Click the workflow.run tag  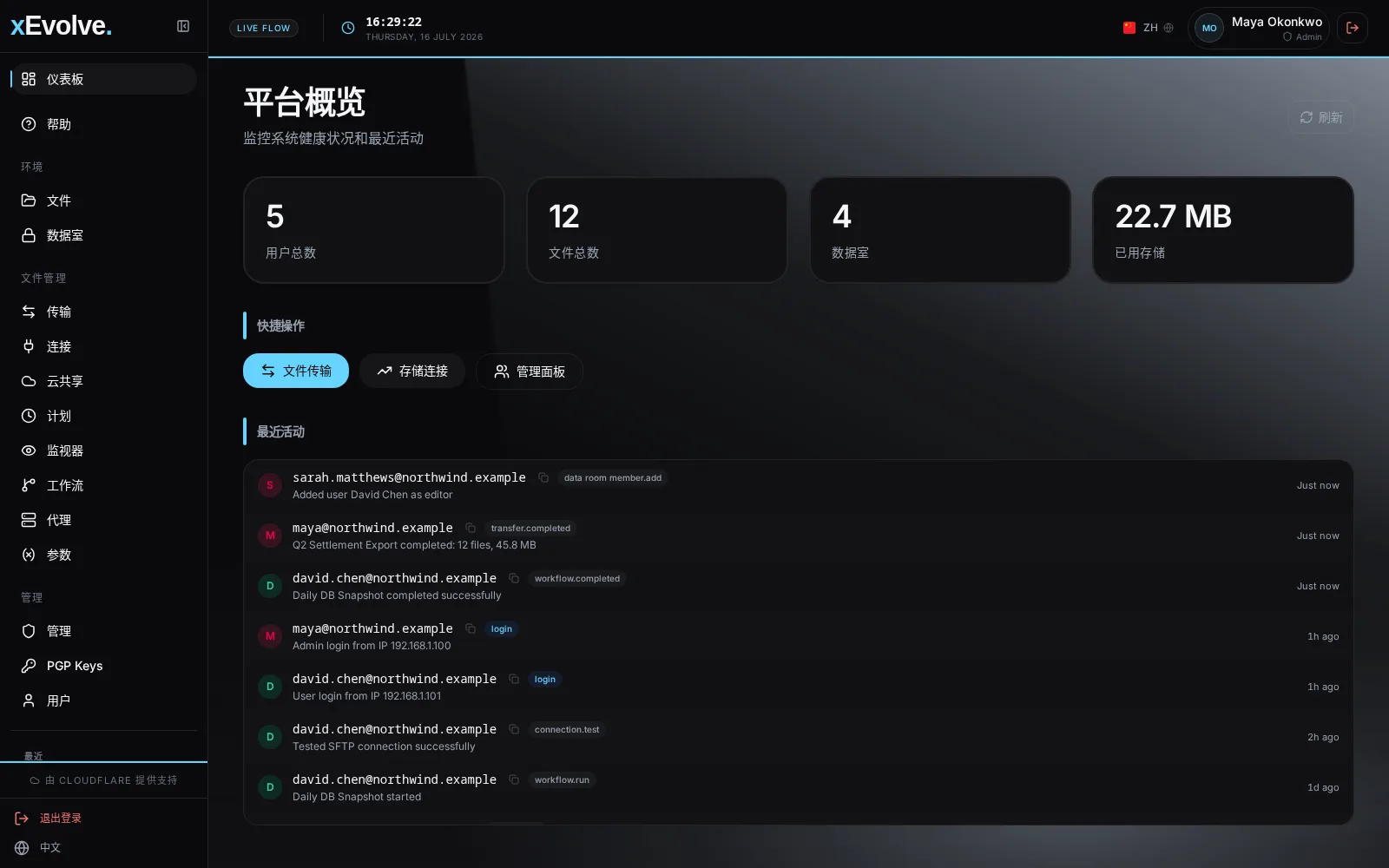[x=562, y=779]
